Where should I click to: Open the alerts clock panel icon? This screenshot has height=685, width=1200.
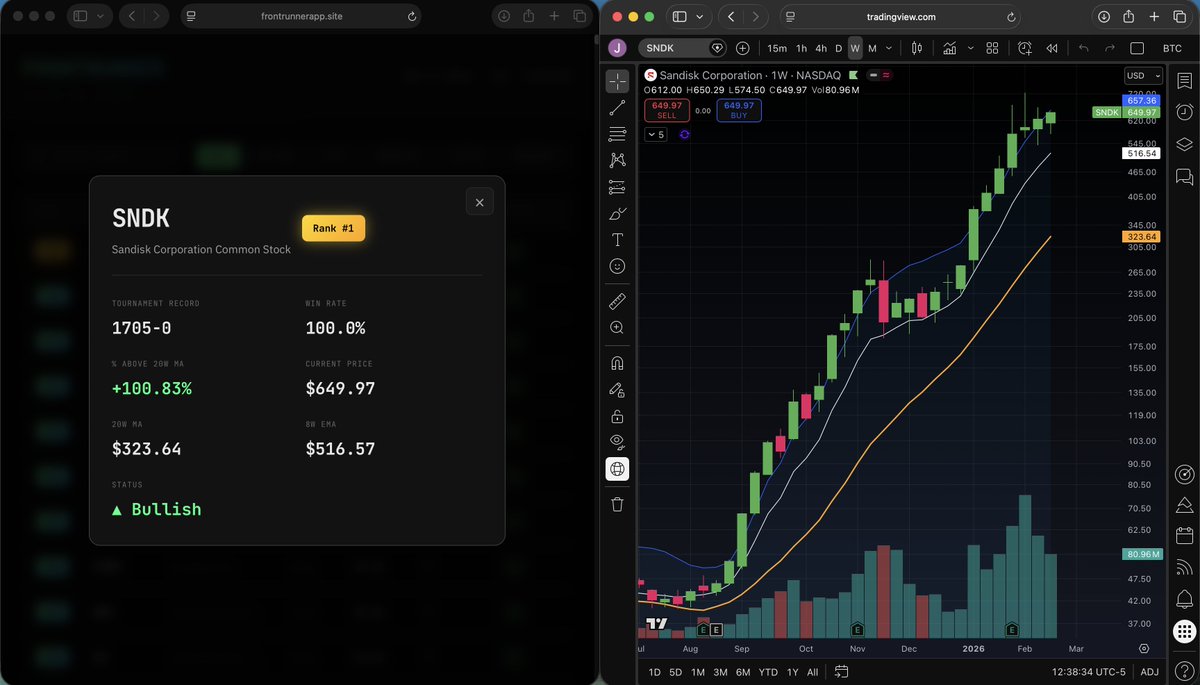point(1184,112)
